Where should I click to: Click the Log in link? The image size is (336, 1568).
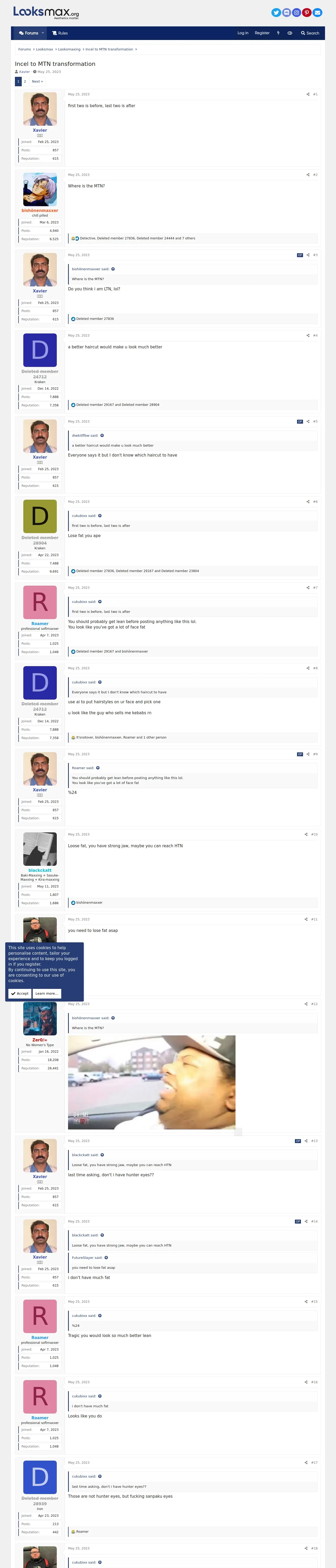click(243, 33)
